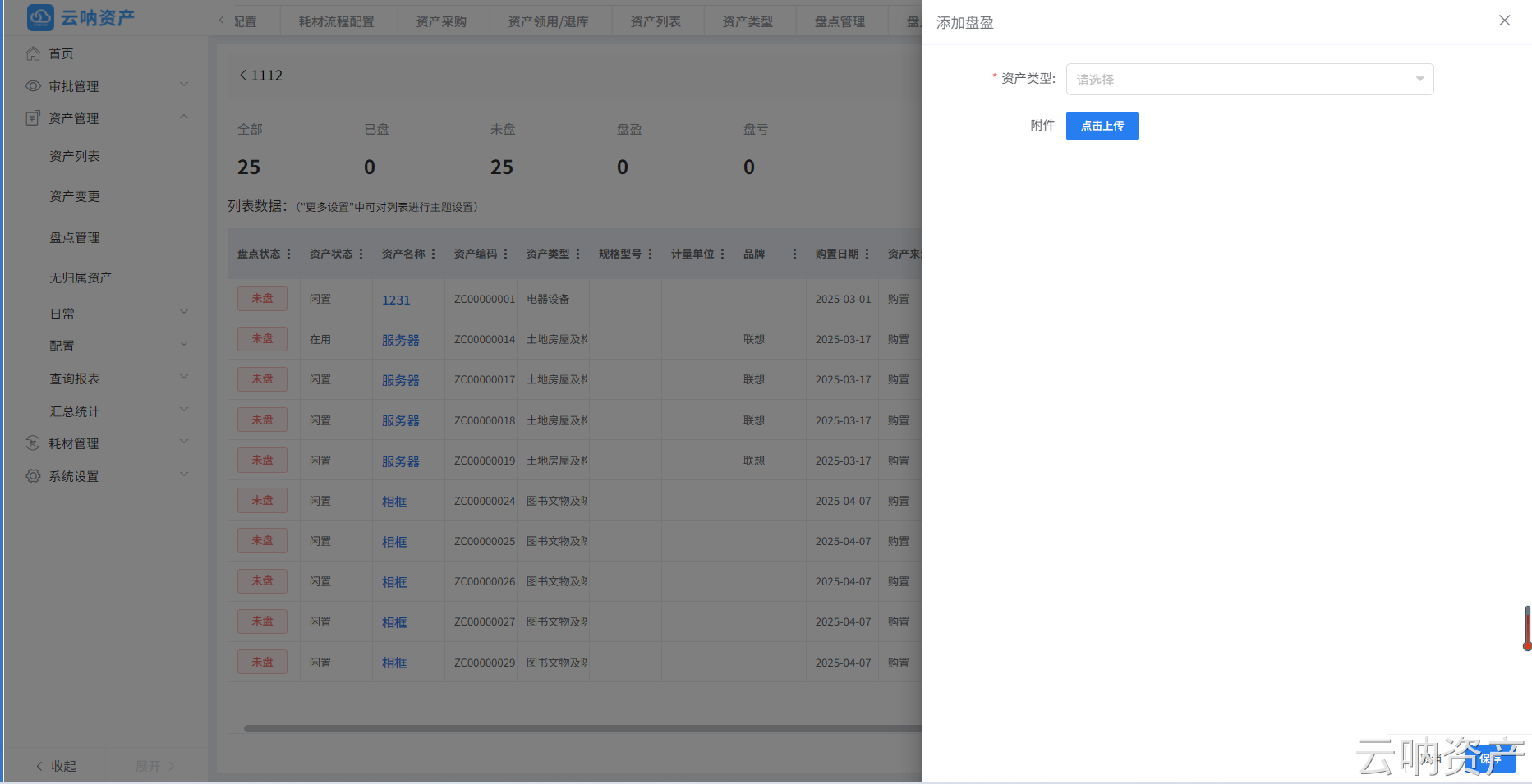Open the column menu dots for 资产状态
1532x784 pixels.
click(x=361, y=254)
